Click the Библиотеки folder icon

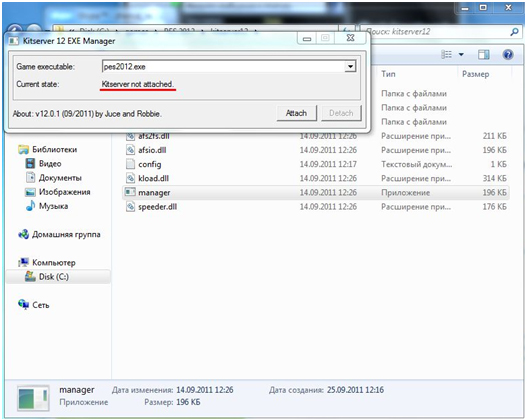(x=23, y=150)
